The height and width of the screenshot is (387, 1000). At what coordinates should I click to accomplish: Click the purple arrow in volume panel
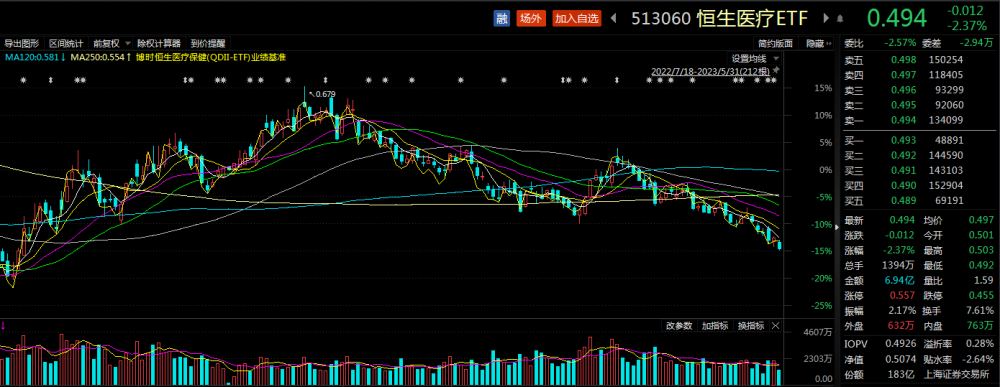pyautogui.click(x=3, y=326)
